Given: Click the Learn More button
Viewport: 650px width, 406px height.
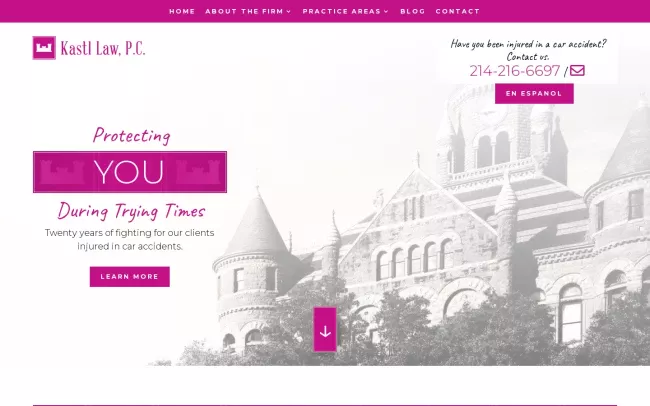Looking at the screenshot, I should pos(129,277).
